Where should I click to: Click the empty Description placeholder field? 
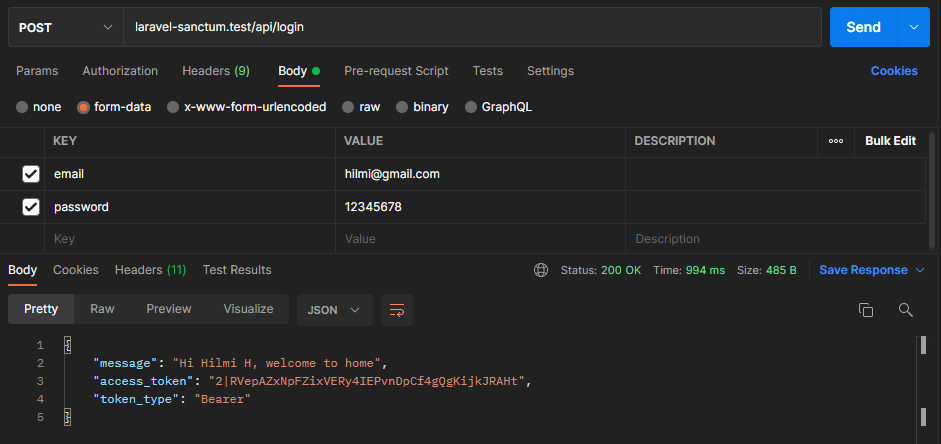pyautogui.click(x=775, y=239)
